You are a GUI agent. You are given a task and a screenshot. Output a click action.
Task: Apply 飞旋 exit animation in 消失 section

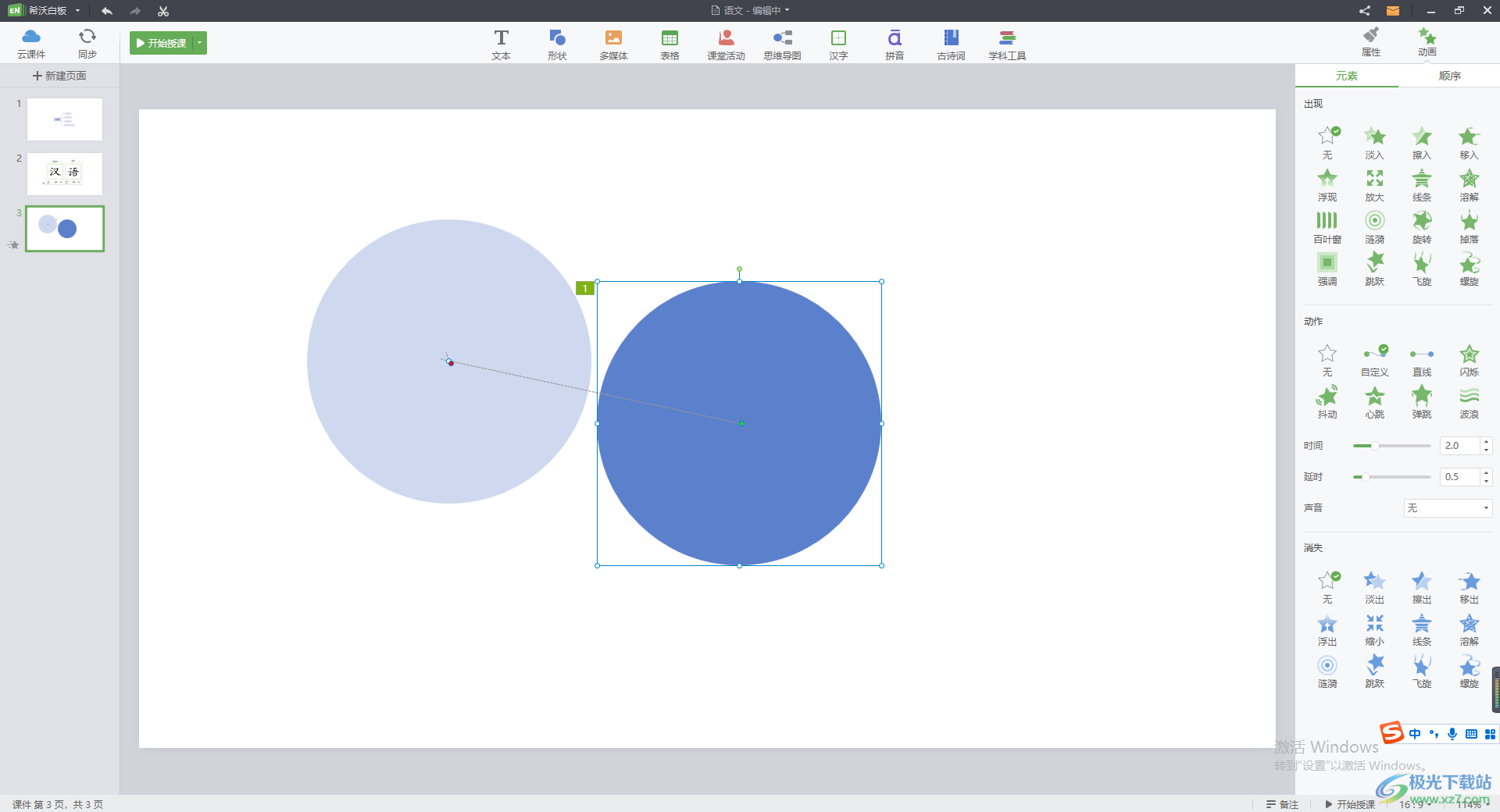click(x=1422, y=671)
